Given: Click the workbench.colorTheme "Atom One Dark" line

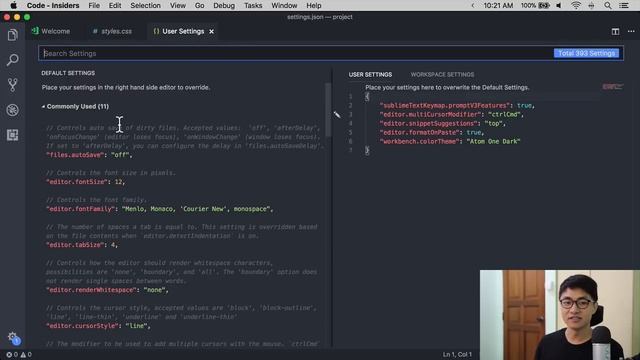Looking at the screenshot, I should click(450, 142).
